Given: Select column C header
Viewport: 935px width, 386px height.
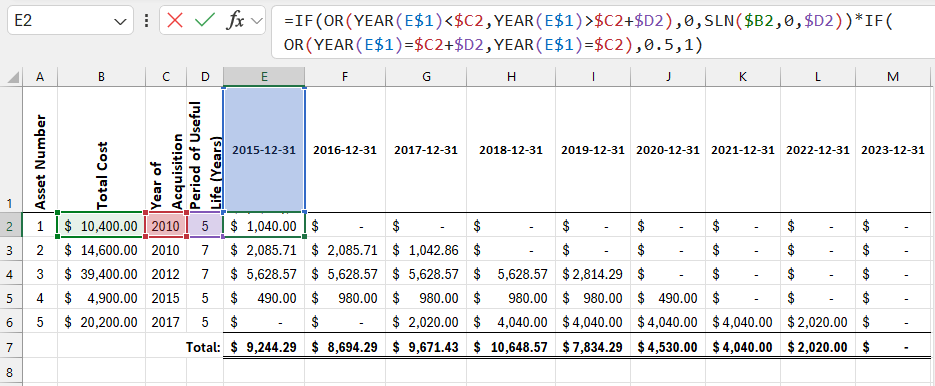Looking at the screenshot, I should [x=166, y=76].
